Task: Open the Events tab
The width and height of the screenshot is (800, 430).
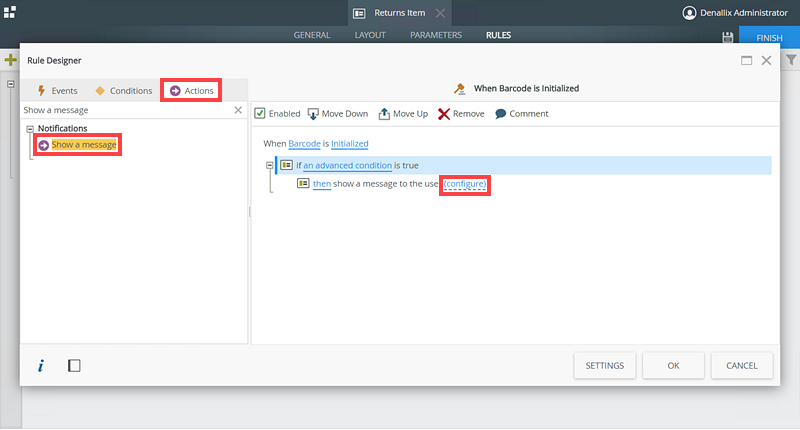Action: pos(58,91)
